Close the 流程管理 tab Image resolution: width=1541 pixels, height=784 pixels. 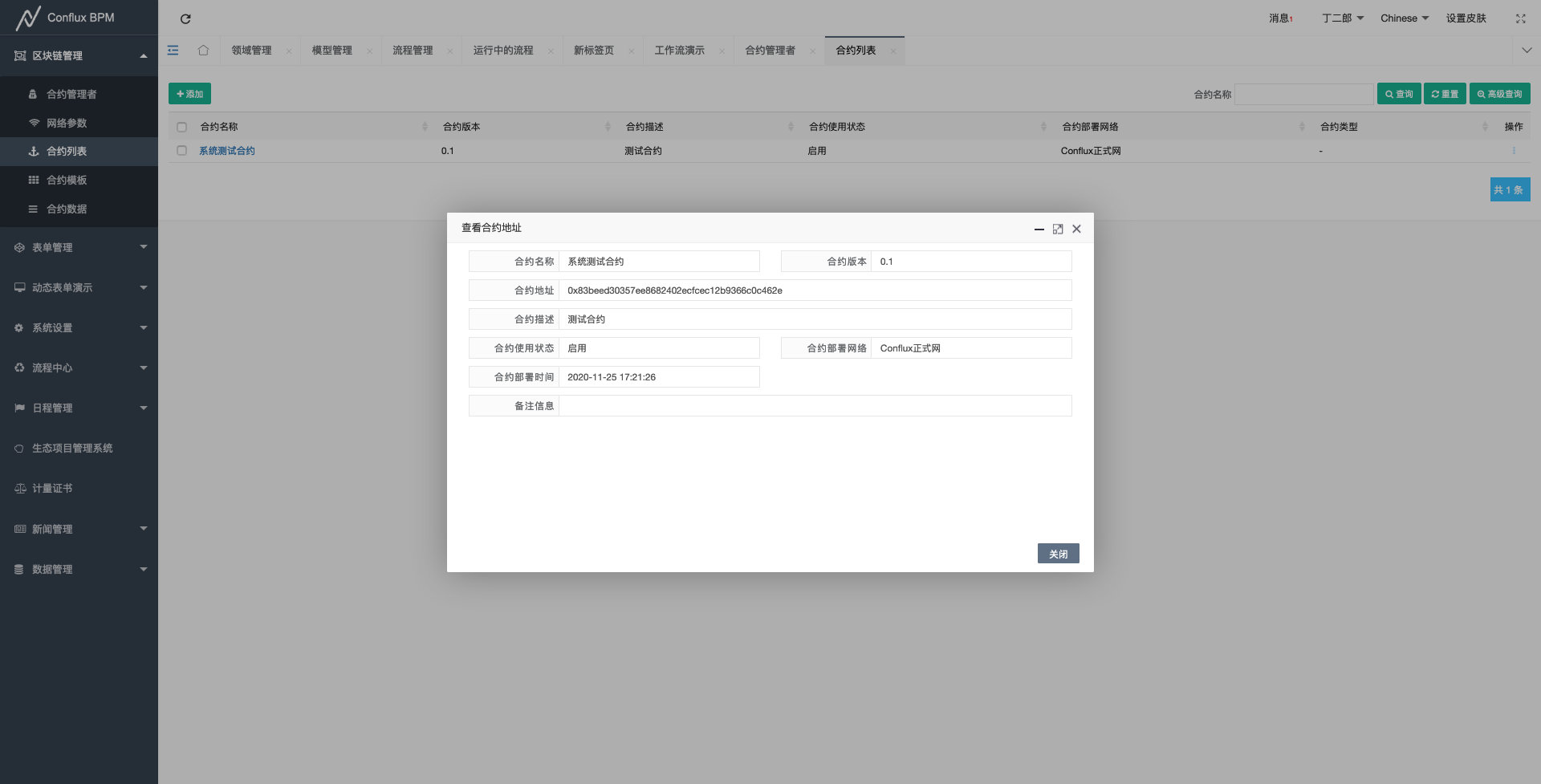pyautogui.click(x=449, y=51)
